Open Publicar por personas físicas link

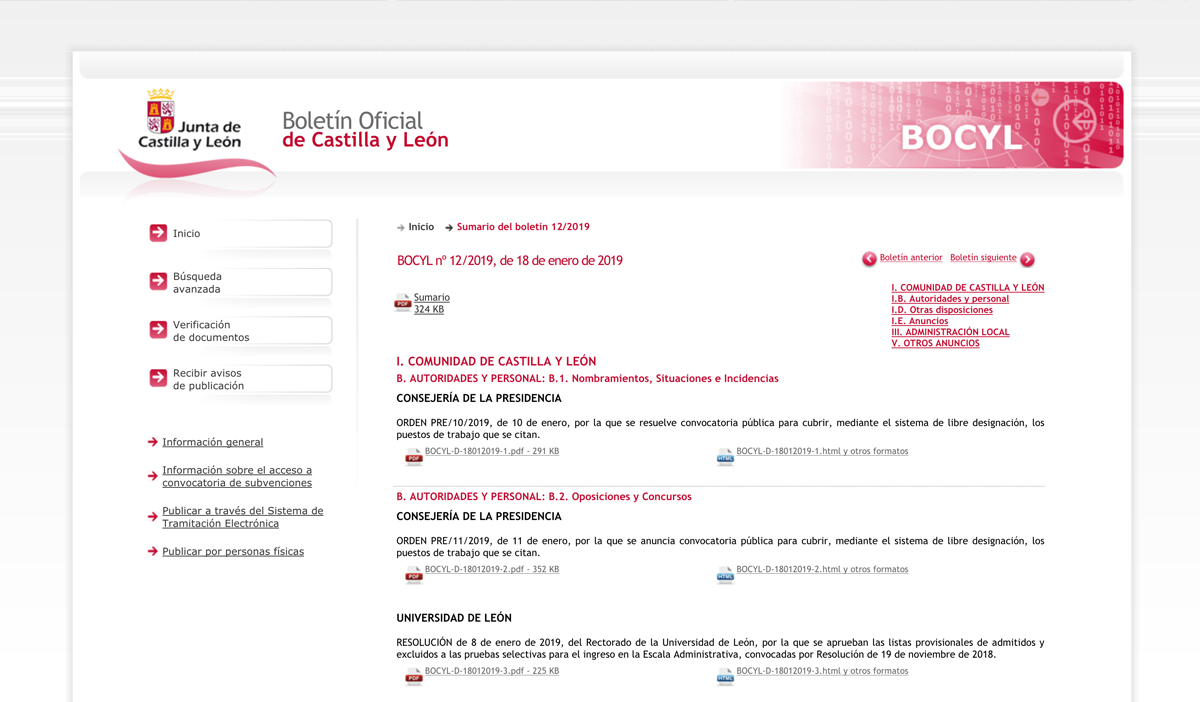pos(233,552)
